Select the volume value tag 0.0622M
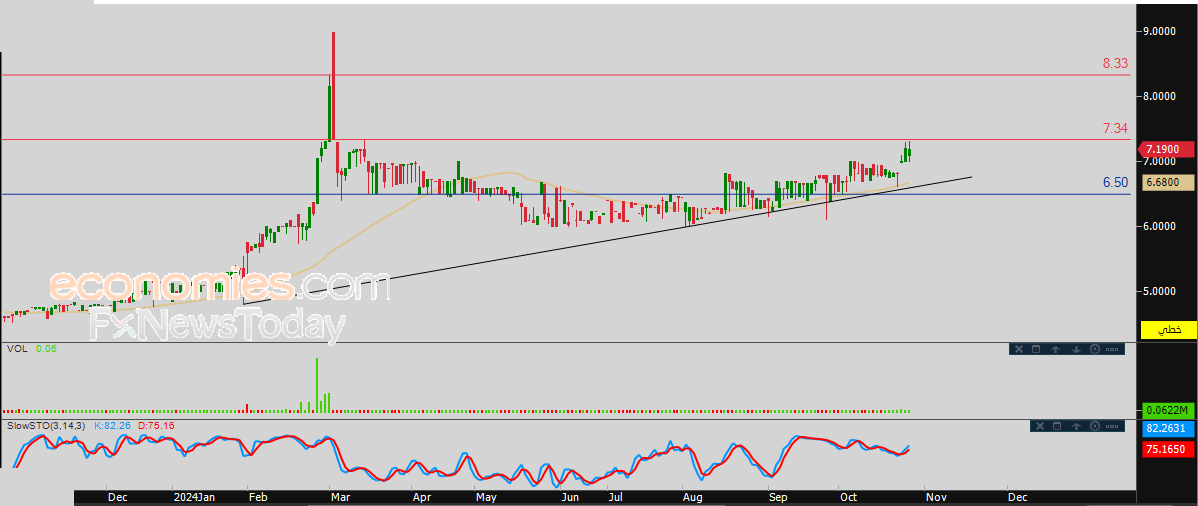 [1167, 410]
